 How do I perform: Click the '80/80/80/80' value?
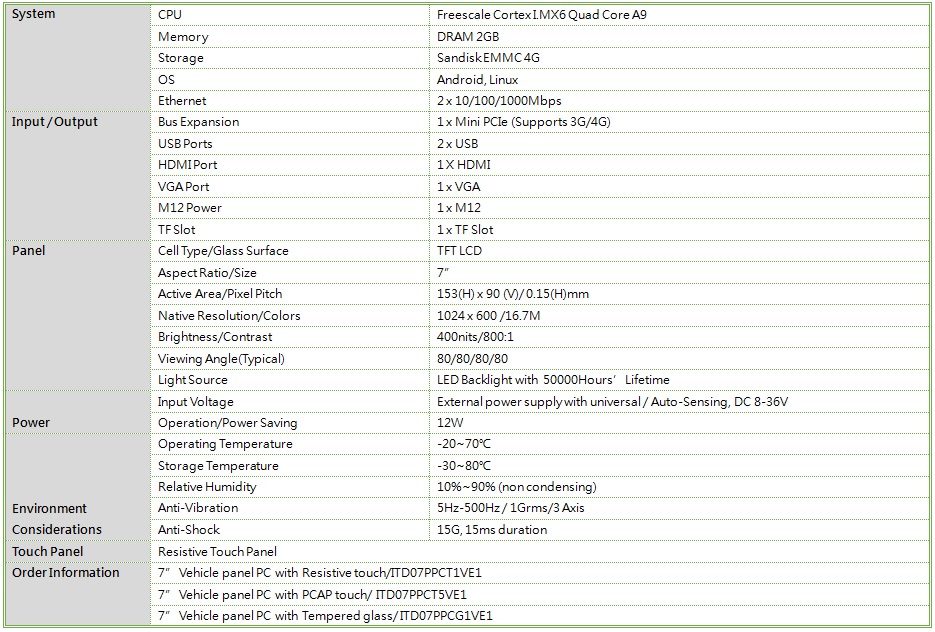click(x=472, y=358)
